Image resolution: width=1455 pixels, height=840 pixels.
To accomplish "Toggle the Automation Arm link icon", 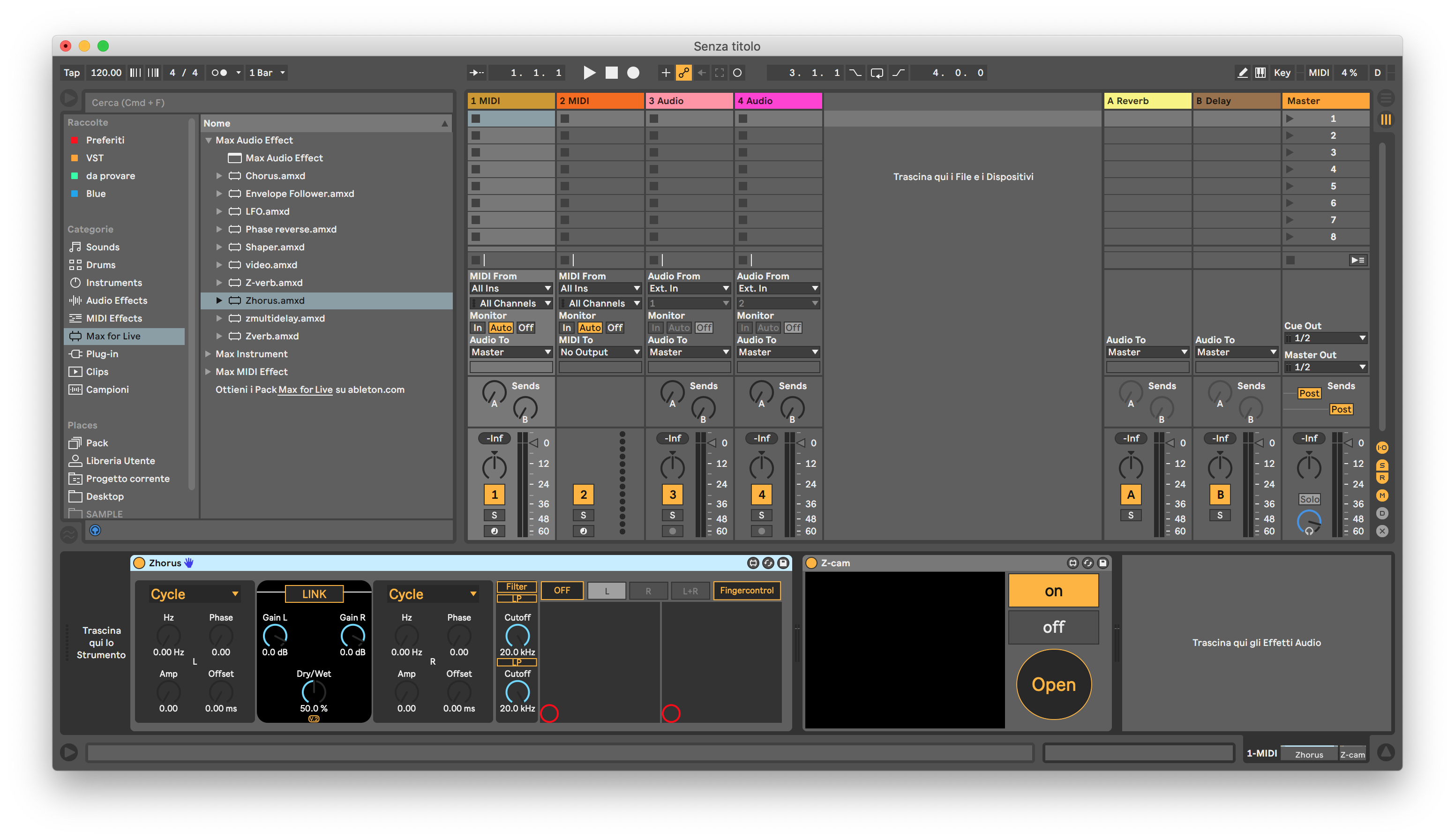I will coord(683,73).
